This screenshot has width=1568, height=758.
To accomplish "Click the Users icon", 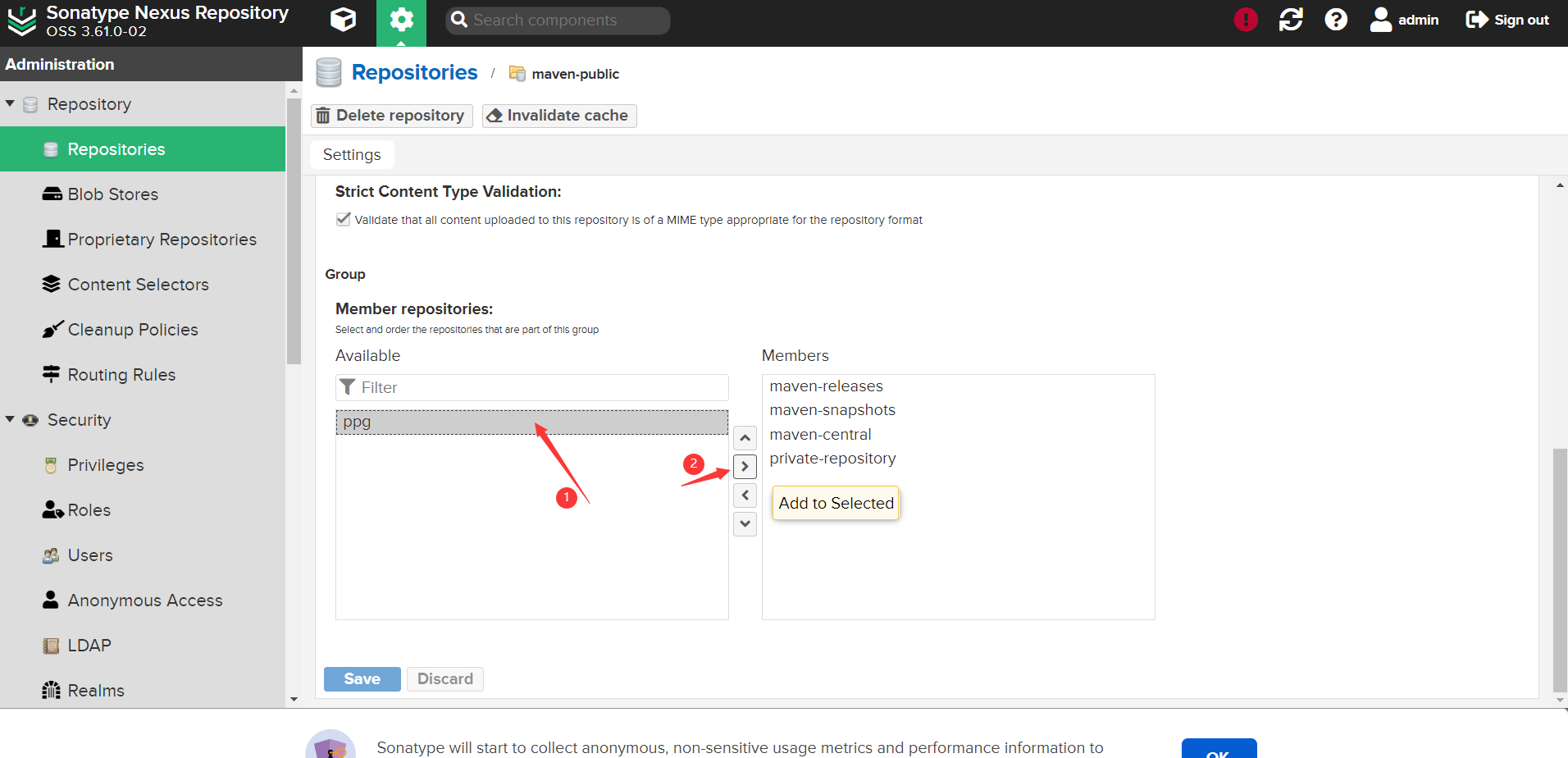I will click(x=51, y=555).
